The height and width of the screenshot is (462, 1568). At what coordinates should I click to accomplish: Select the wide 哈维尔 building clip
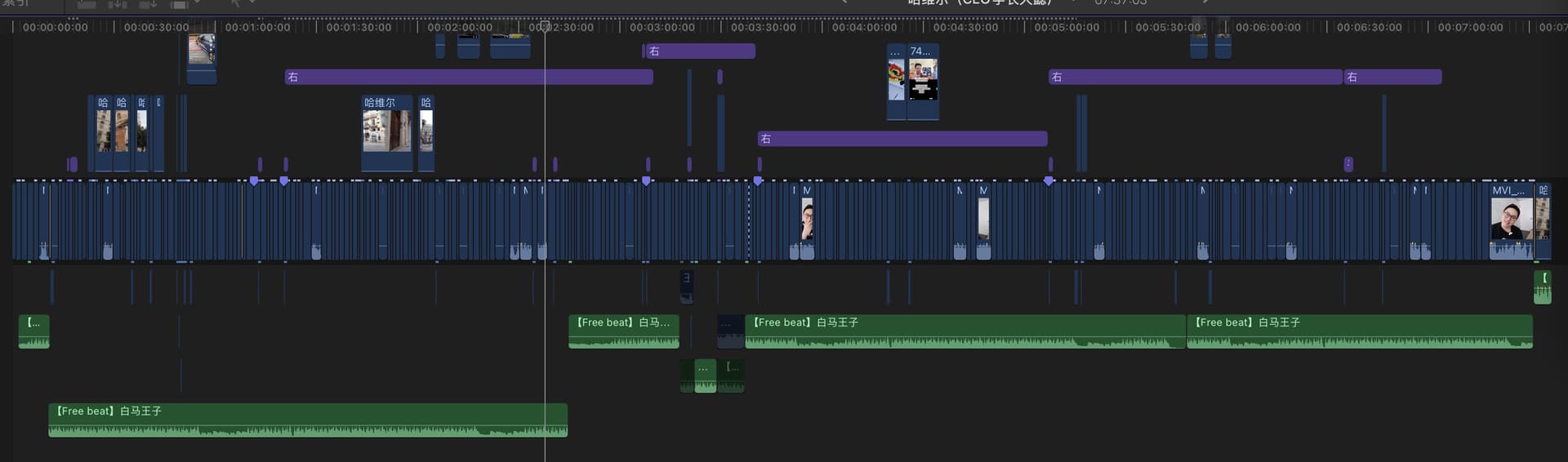(x=386, y=131)
